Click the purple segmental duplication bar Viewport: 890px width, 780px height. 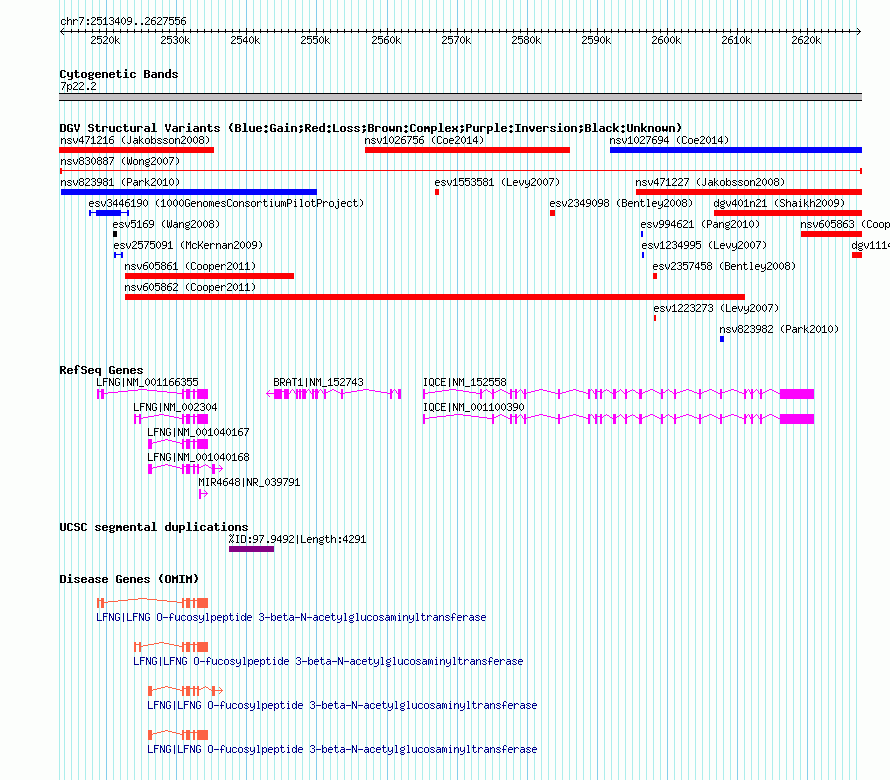(x=251, y=549)
